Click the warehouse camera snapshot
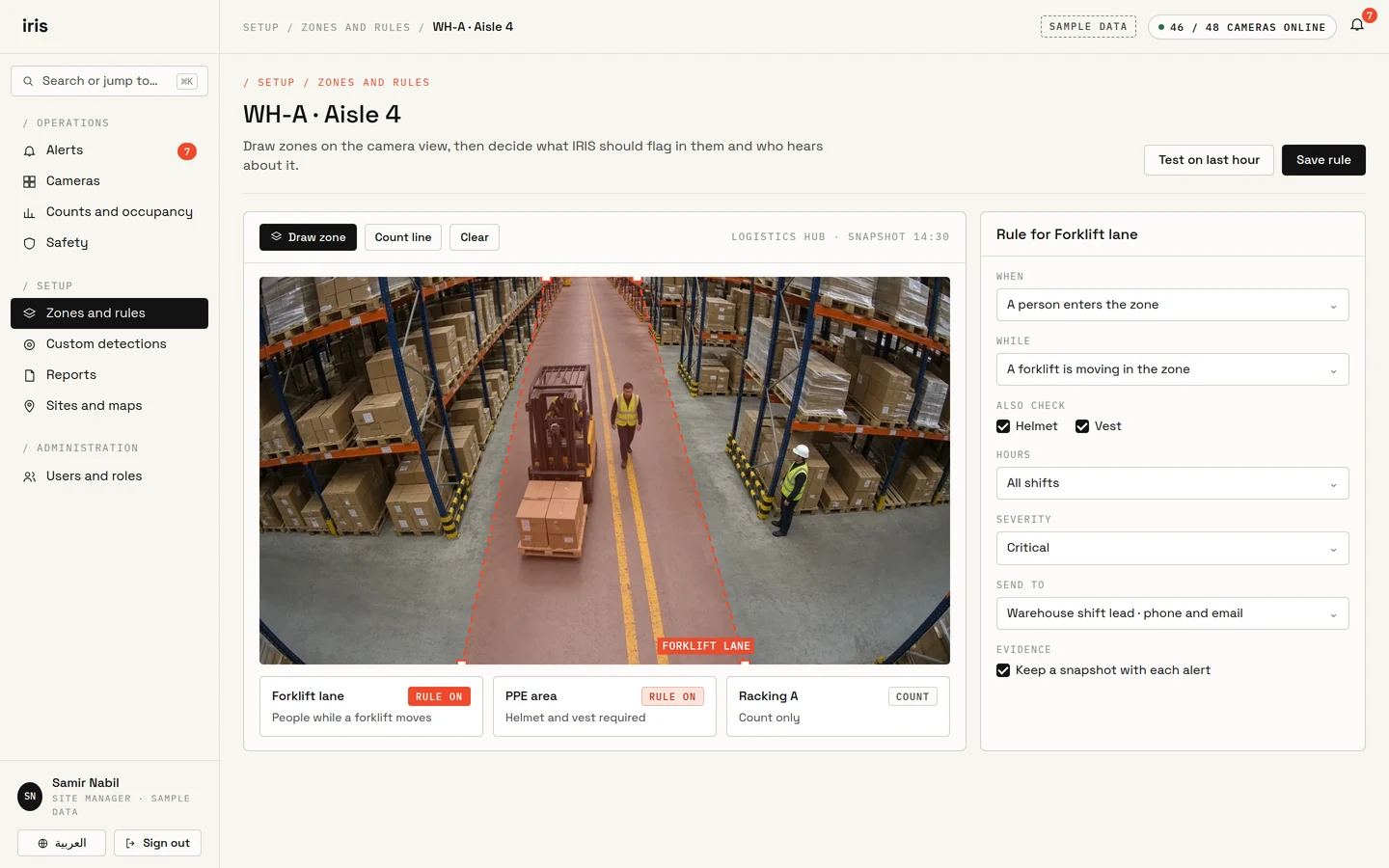This screenshot has width=1389, height=868. pos(605,471)
